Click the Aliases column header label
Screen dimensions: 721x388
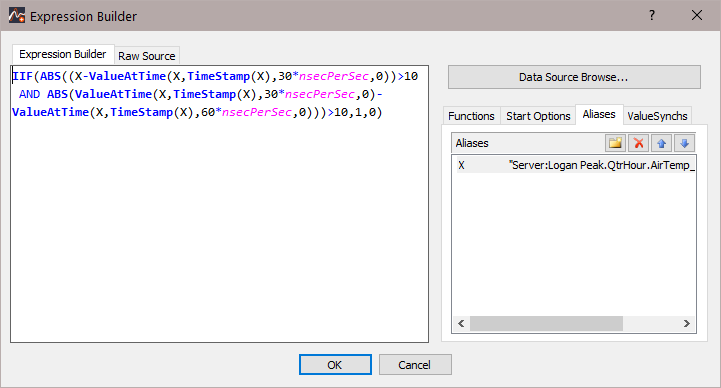pyautogui.click(x=472, y=143)
